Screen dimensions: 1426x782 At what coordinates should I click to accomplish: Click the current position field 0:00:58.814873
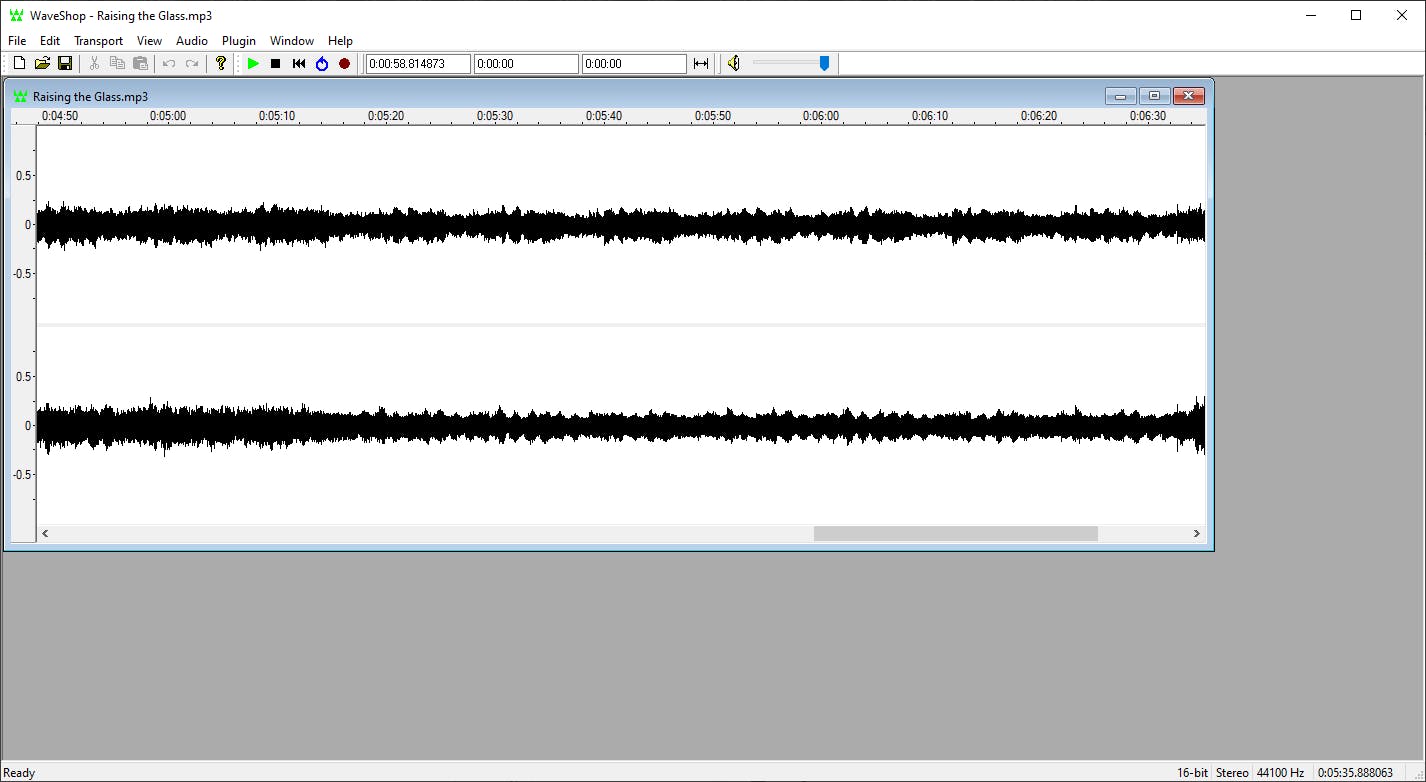click(x=418, y=64)
